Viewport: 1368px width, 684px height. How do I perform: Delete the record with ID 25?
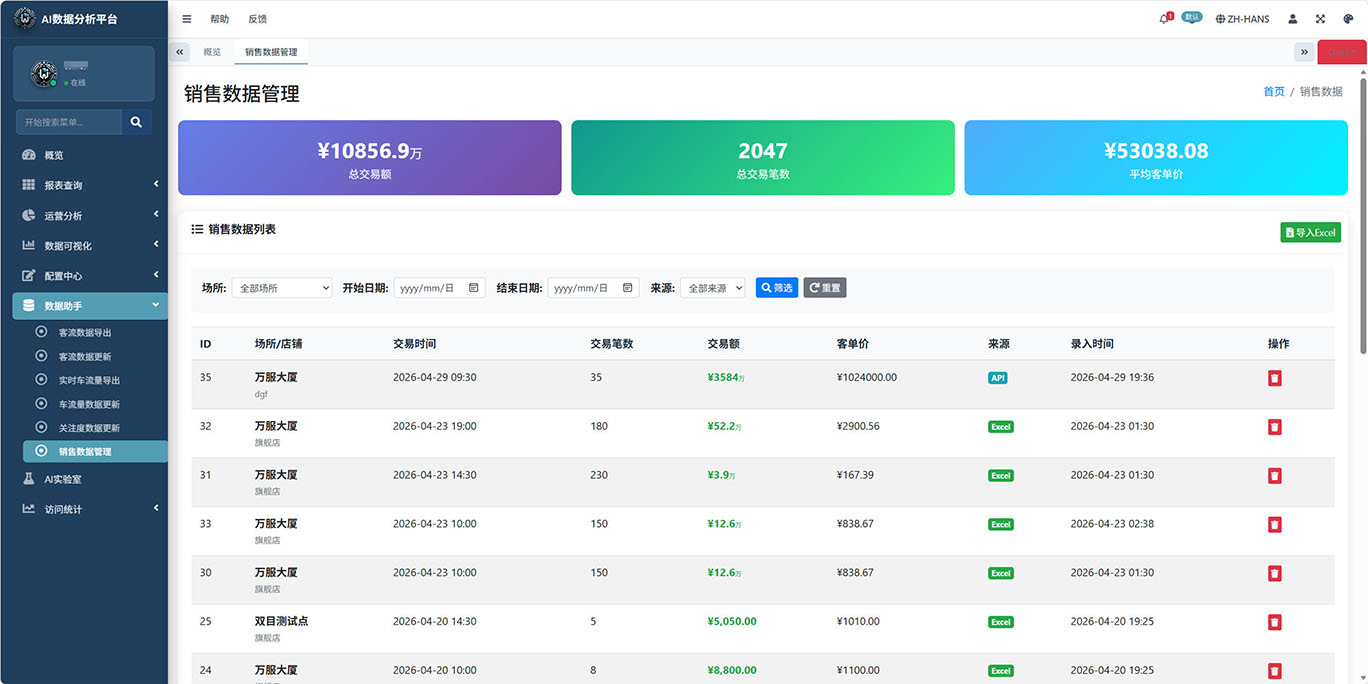pos(1275,622)
